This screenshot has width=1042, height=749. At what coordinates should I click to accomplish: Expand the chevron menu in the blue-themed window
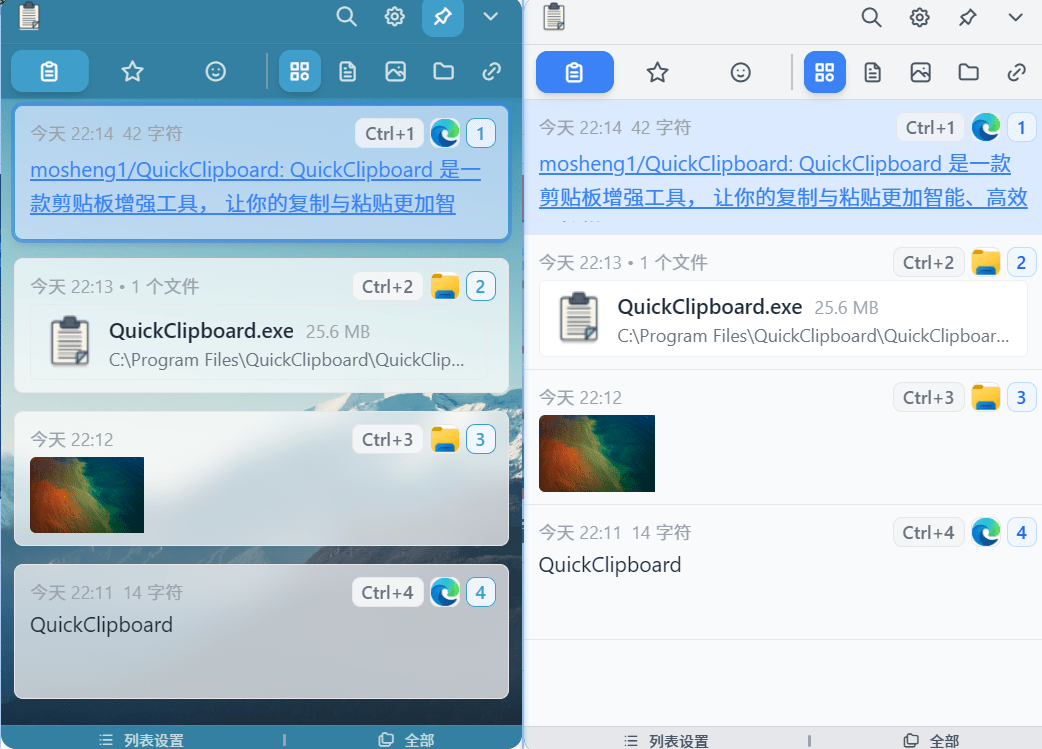[490, 16]
